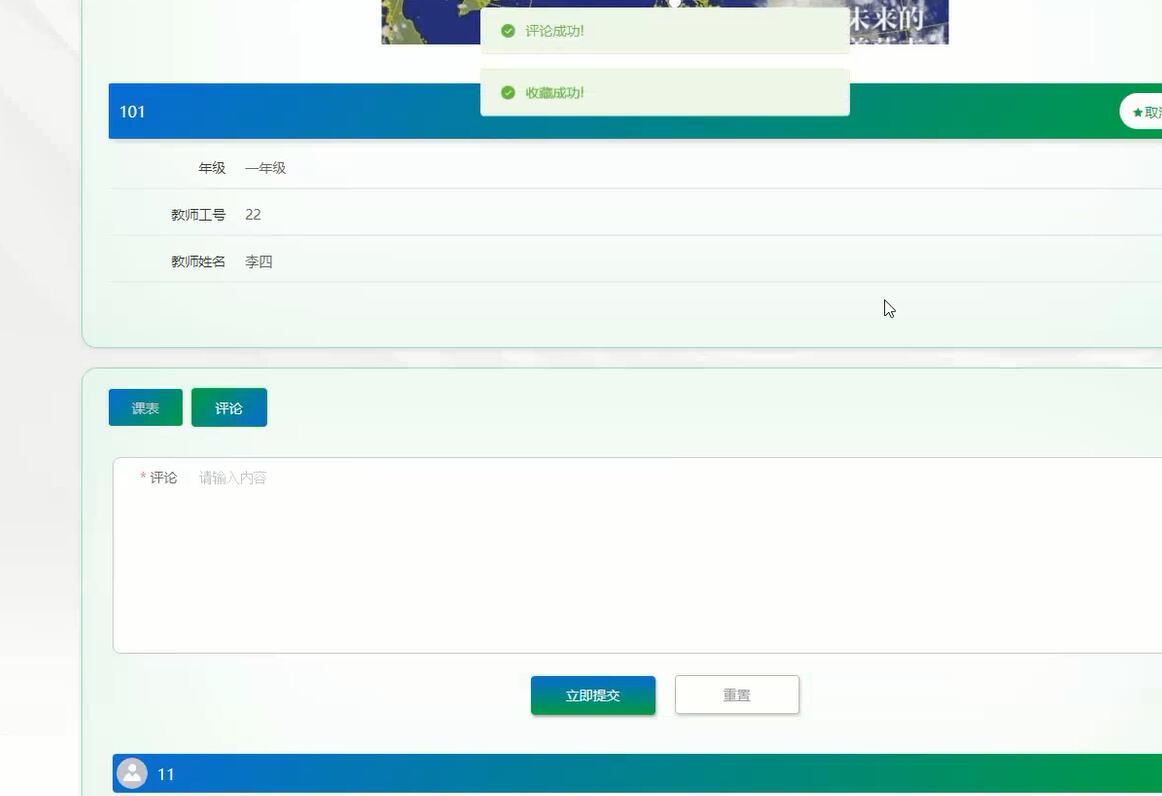Click the classroom title 101
The image size is (1162, 796).
click(x=132, y=112)
